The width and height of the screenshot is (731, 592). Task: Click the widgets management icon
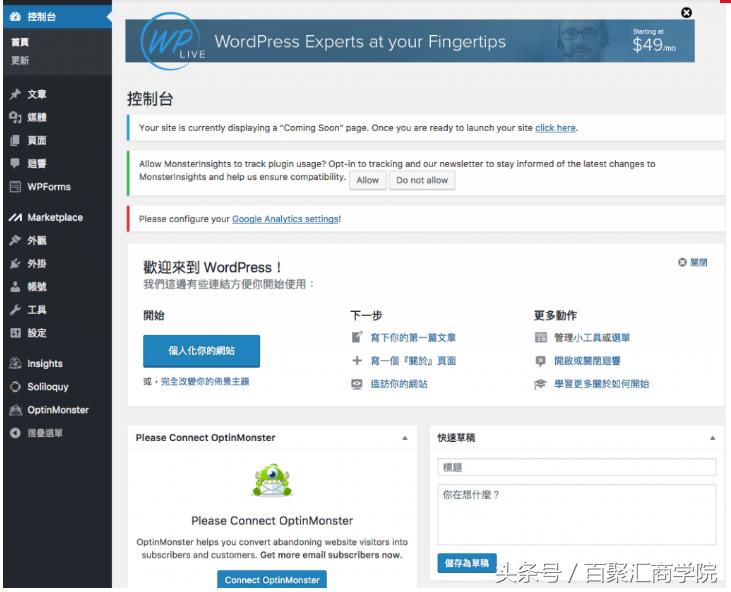pyautogui.click(x=541, y=337)
